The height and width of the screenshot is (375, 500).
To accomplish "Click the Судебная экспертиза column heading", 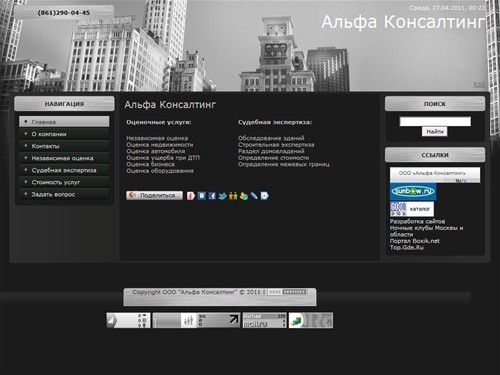I will tap(275, 122).
